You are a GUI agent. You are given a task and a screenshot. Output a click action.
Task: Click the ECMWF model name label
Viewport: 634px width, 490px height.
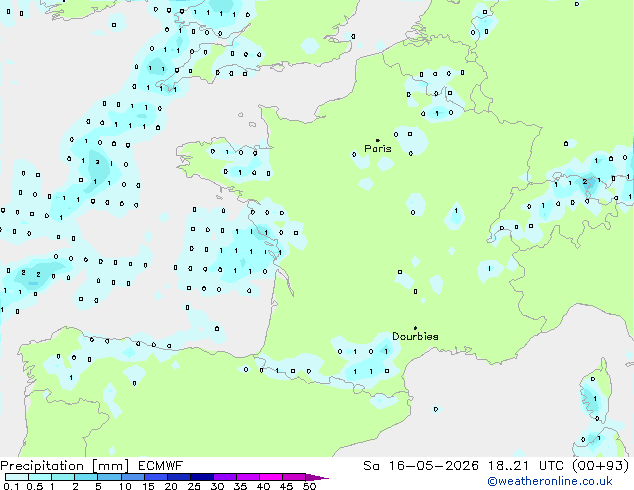pos(161,466)
